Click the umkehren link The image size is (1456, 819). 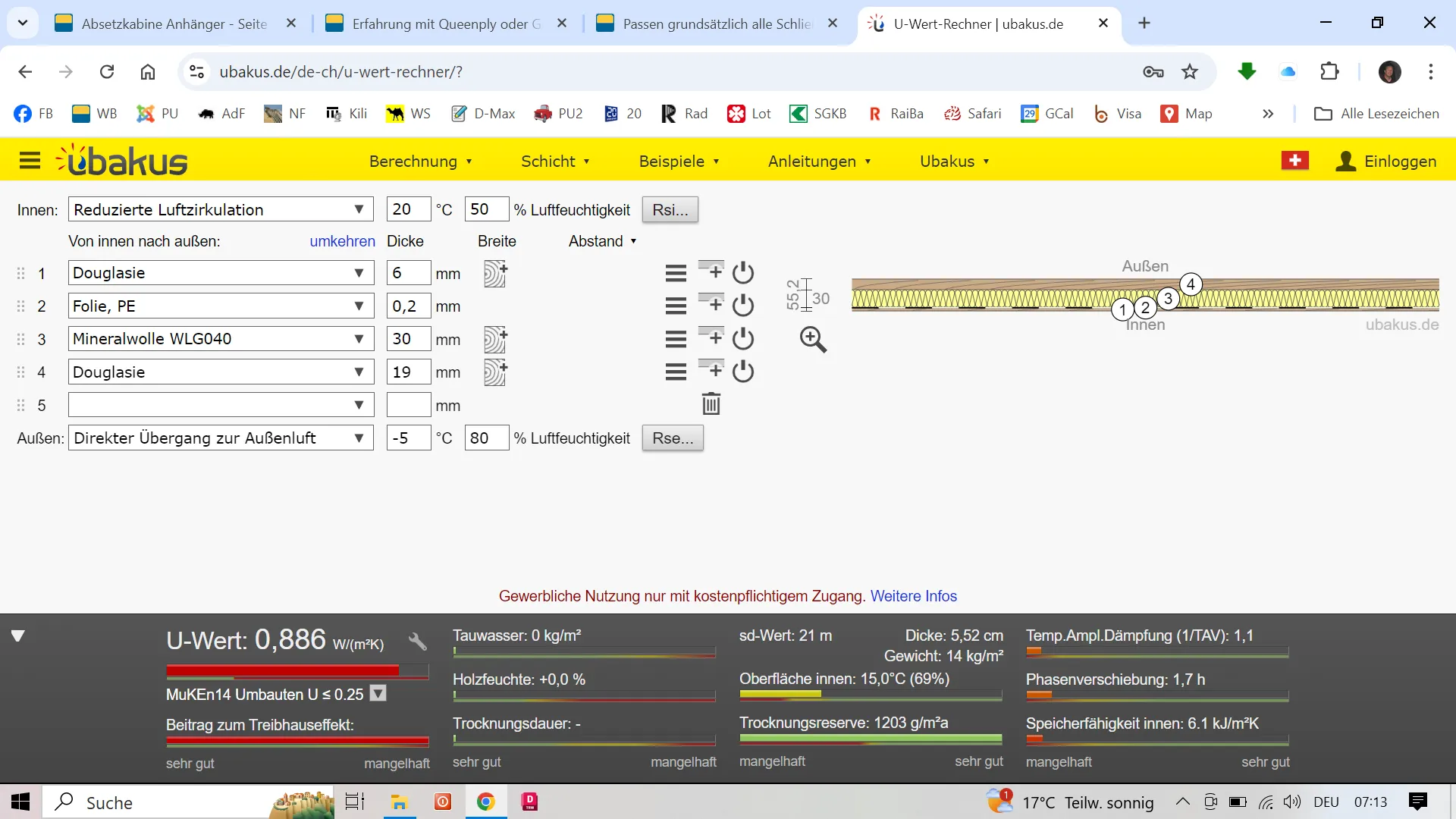coord(342,241)
